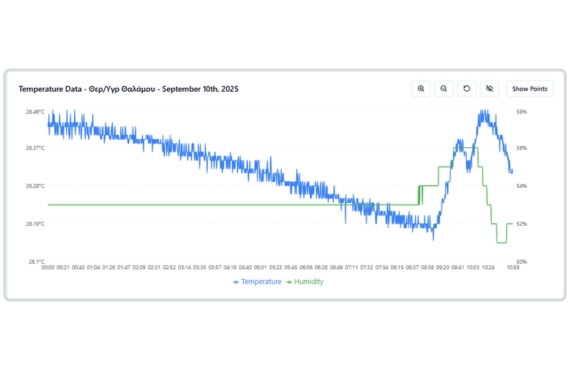570x370 pixels.
Task: Reset the chart zoom with the circular arrow
Action: (x=466, y=89)
